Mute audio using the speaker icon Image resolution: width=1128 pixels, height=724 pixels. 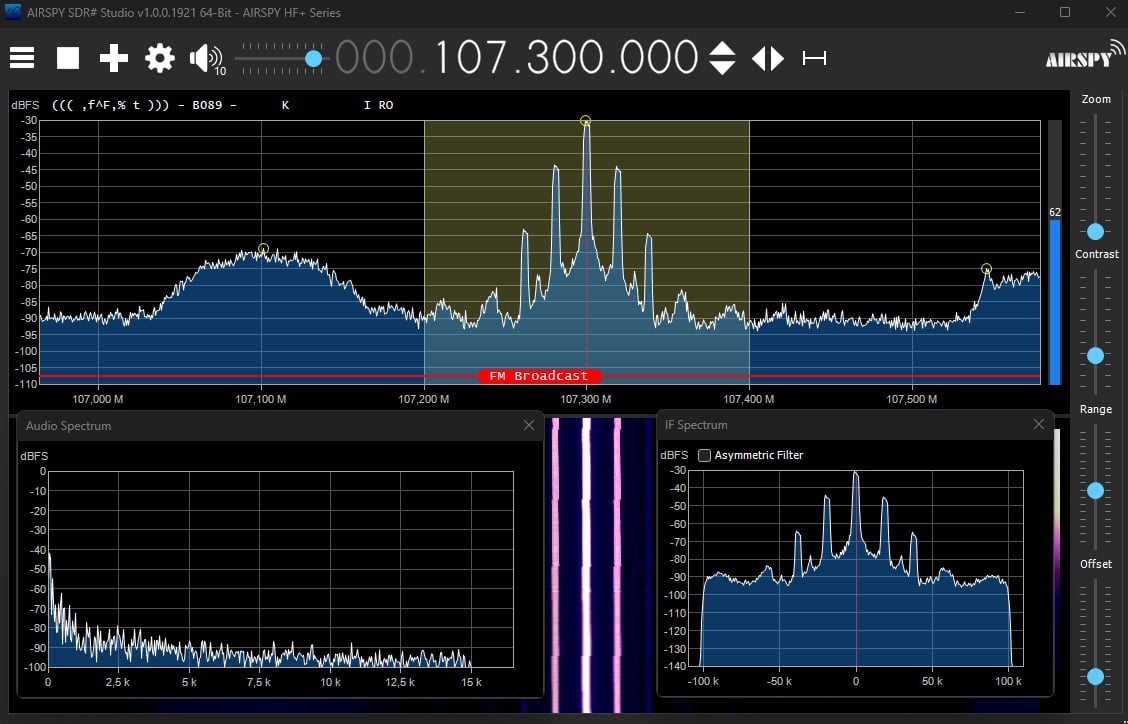206,58
